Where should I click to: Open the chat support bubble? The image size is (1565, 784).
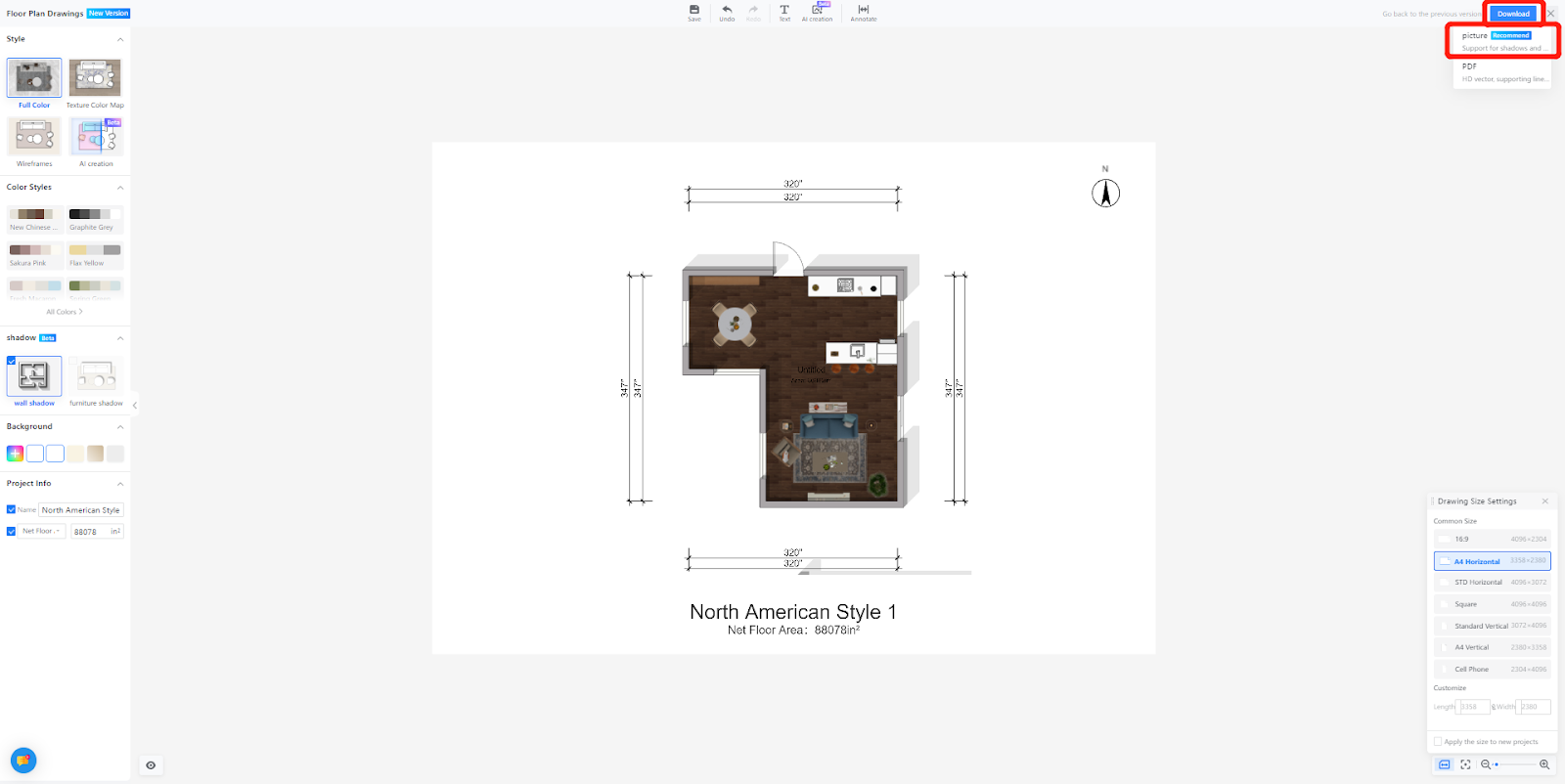pyautogui.click(x=23, y=760)
